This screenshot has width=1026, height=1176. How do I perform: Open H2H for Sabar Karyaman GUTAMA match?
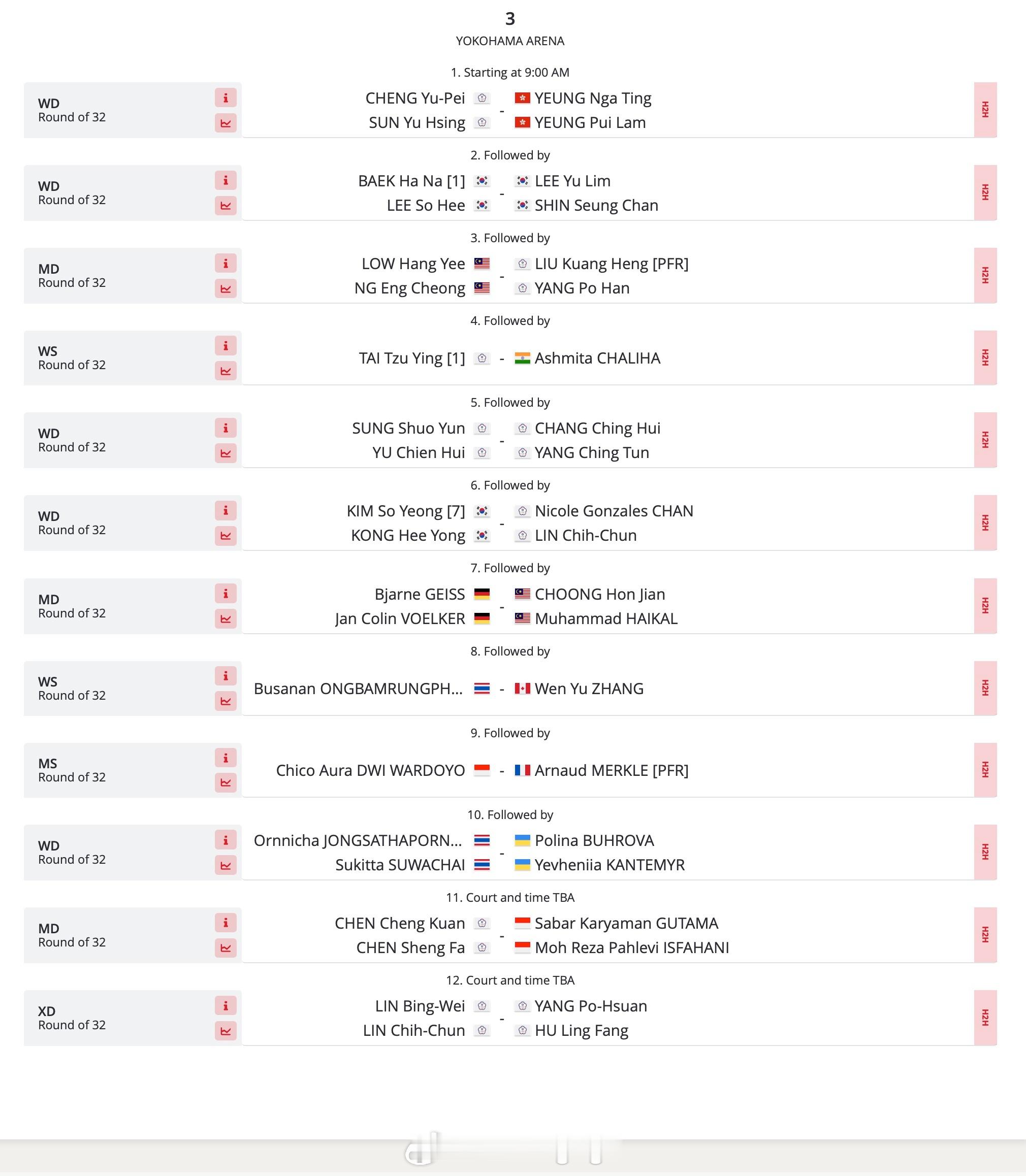point(985,935)
